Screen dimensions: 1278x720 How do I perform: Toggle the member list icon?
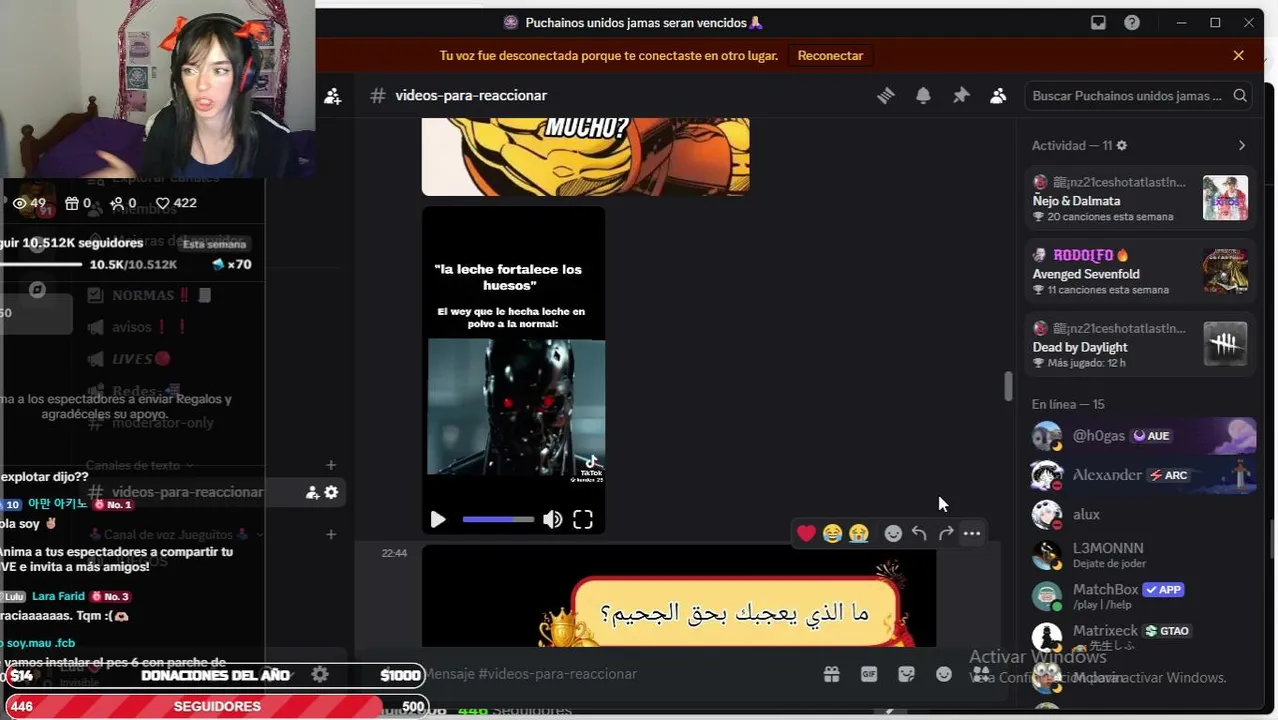click(998, 95)
